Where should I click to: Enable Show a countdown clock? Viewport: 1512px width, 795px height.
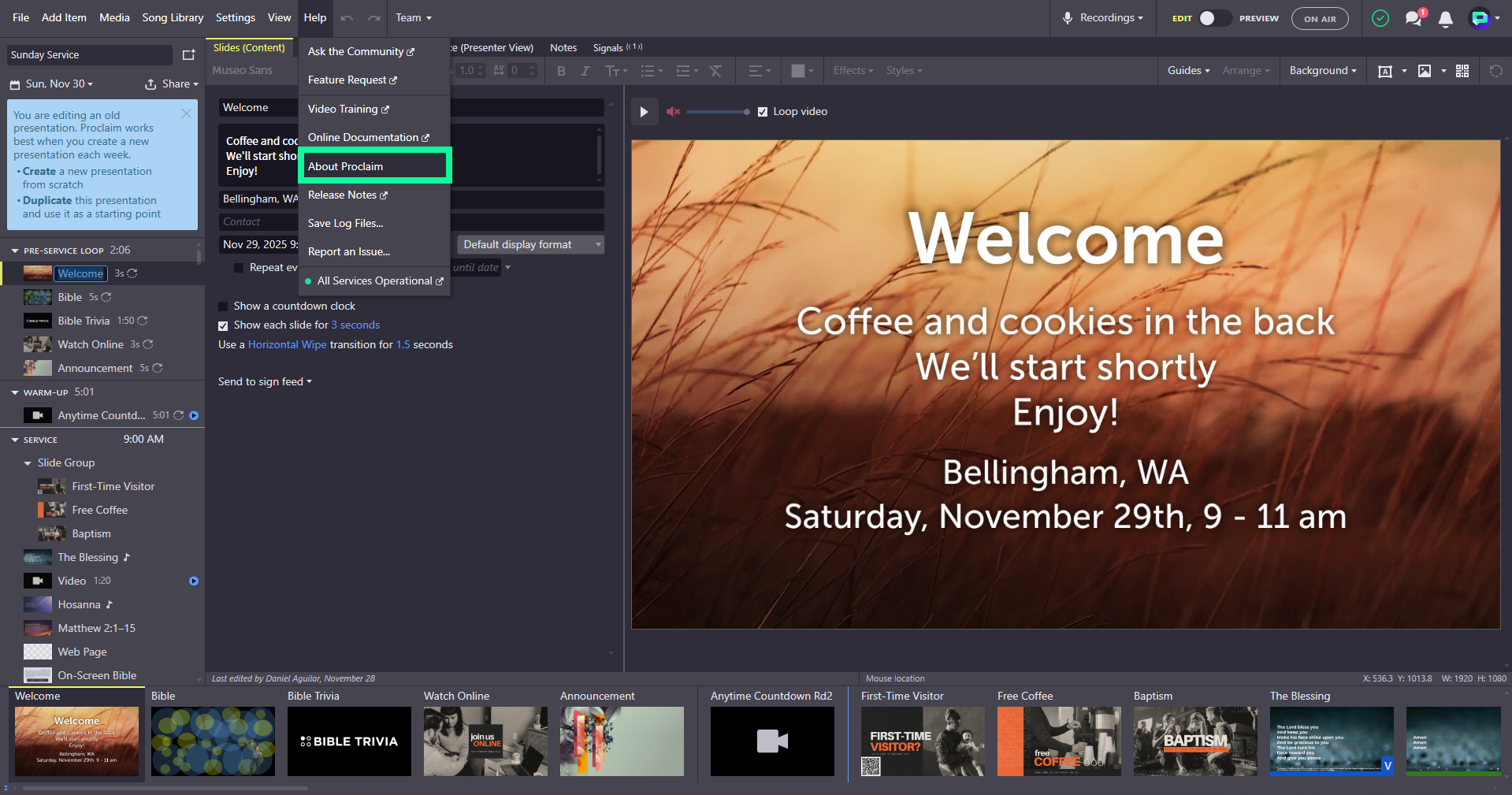coord(223,306)
